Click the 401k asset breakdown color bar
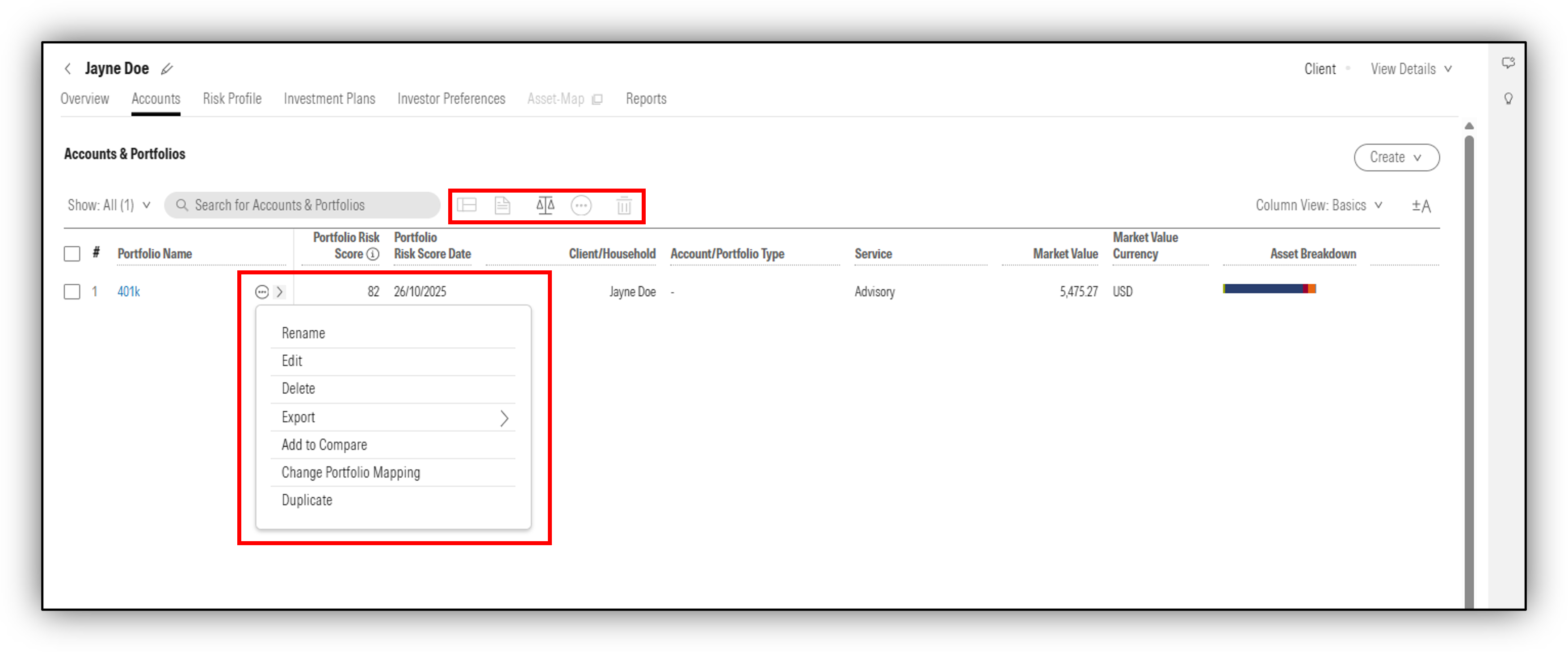Image resolution: width=1568 pixels, height=652 pixels. point(1269,289)
